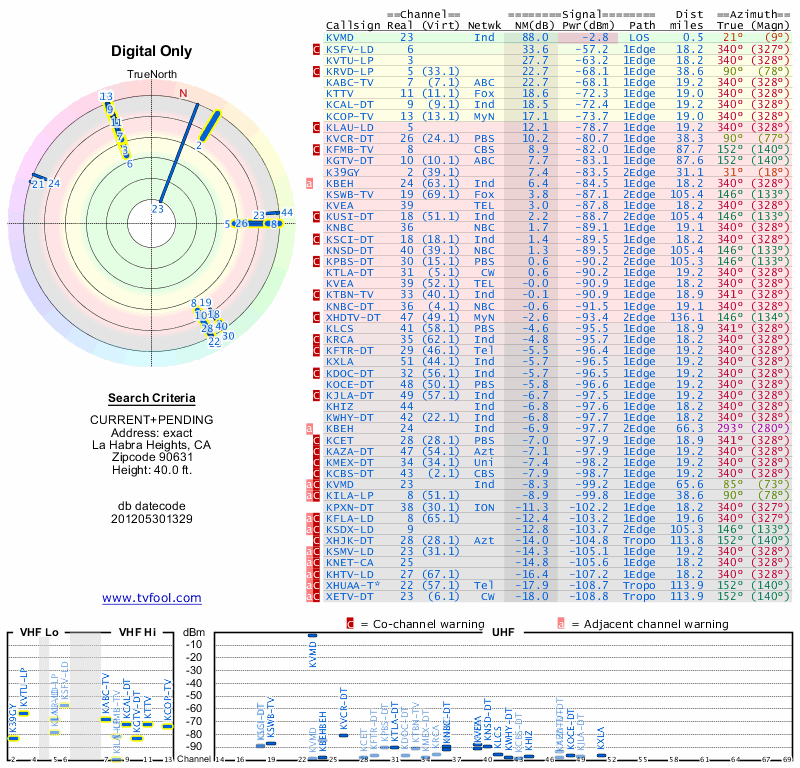800x768 pixels.
Task: Select the KPXN-DT callsign in the table
Action: [349, 507]
